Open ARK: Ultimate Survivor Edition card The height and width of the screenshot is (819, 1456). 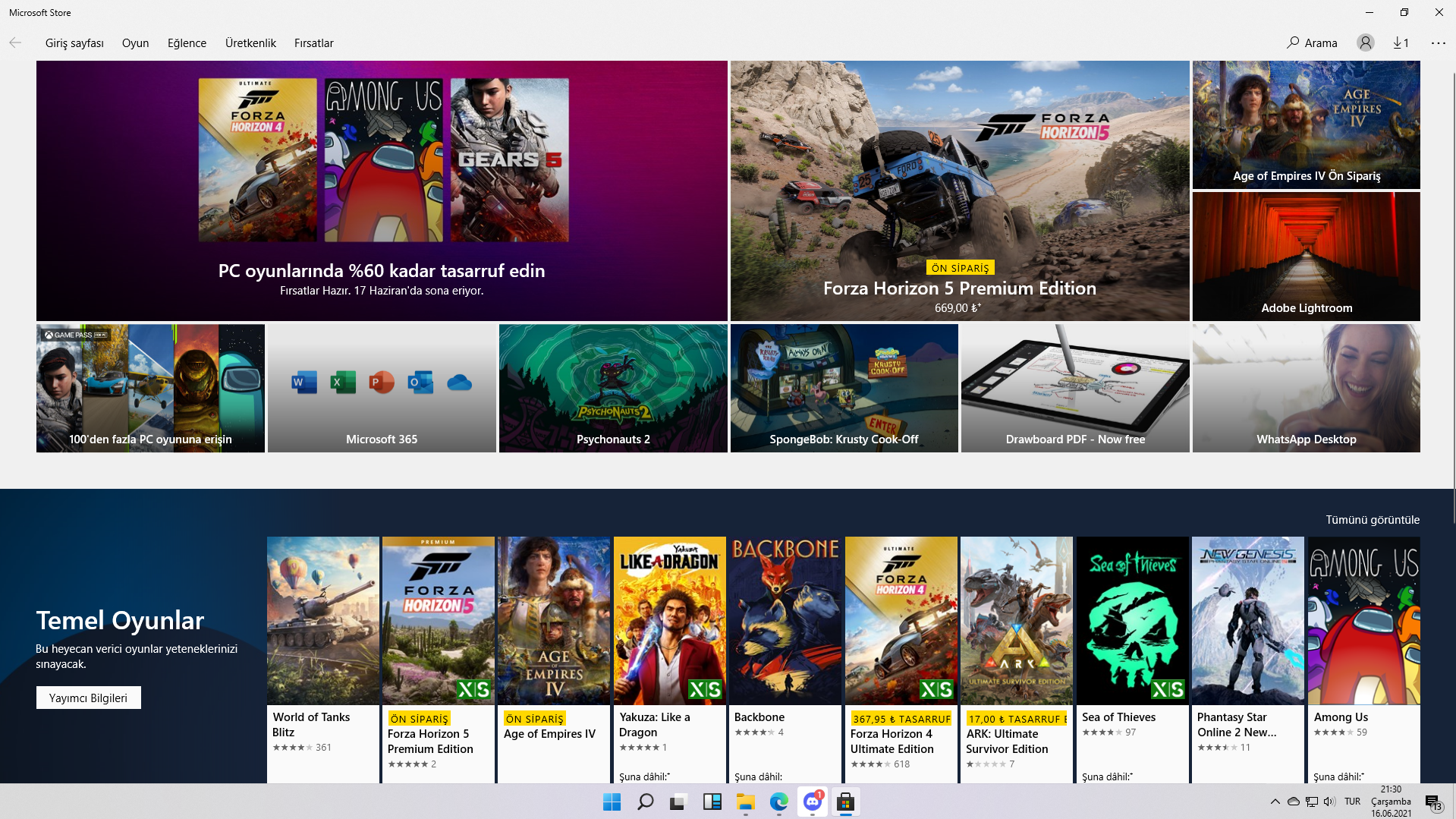pos(1017,660)
